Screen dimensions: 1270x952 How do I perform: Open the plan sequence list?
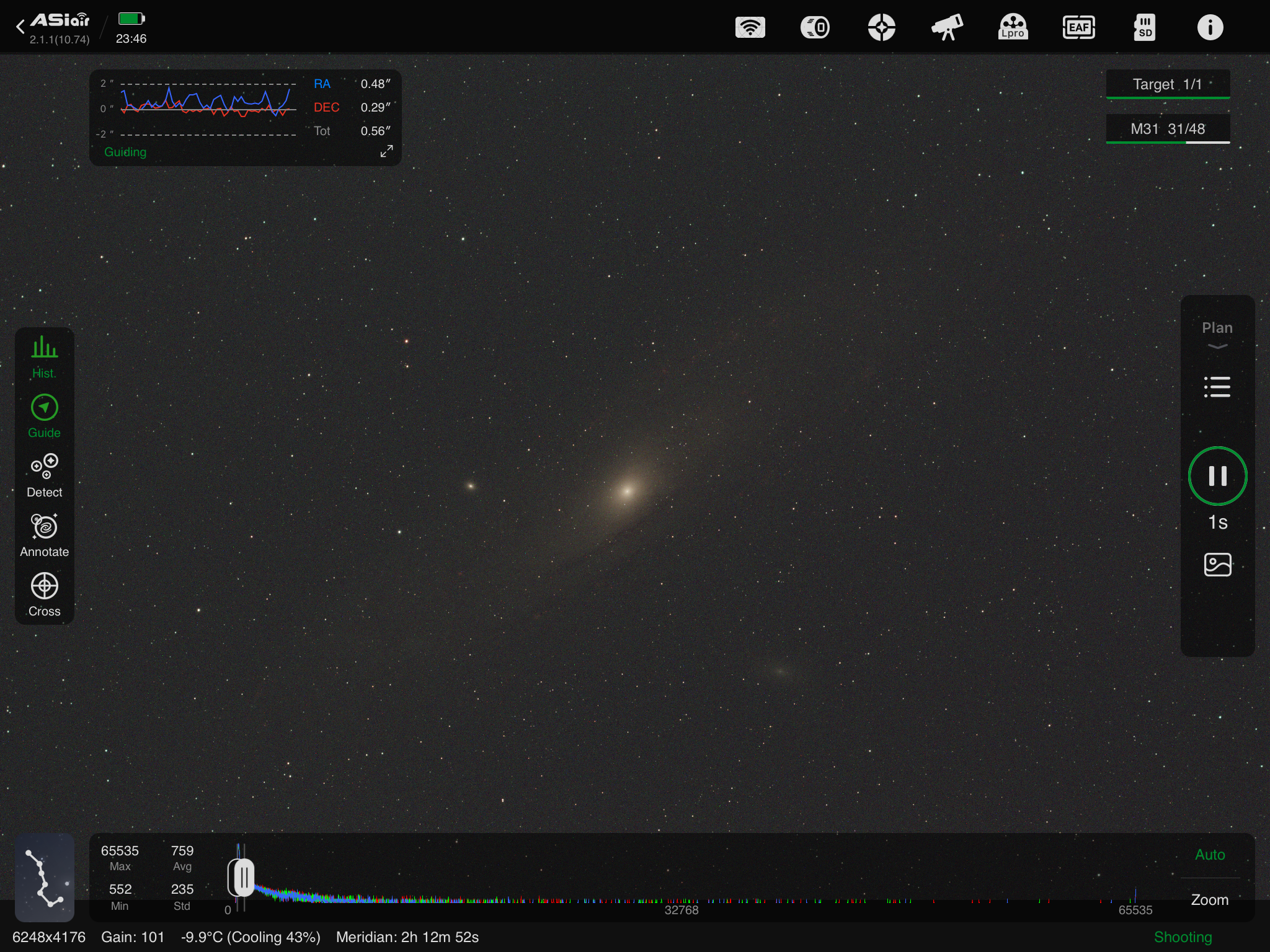[1217, 387]
